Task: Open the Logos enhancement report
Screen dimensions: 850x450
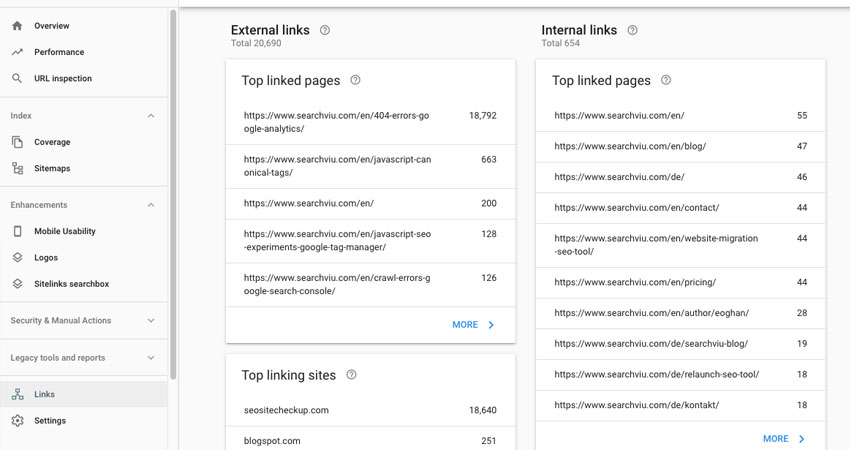Action: (84, 258)
